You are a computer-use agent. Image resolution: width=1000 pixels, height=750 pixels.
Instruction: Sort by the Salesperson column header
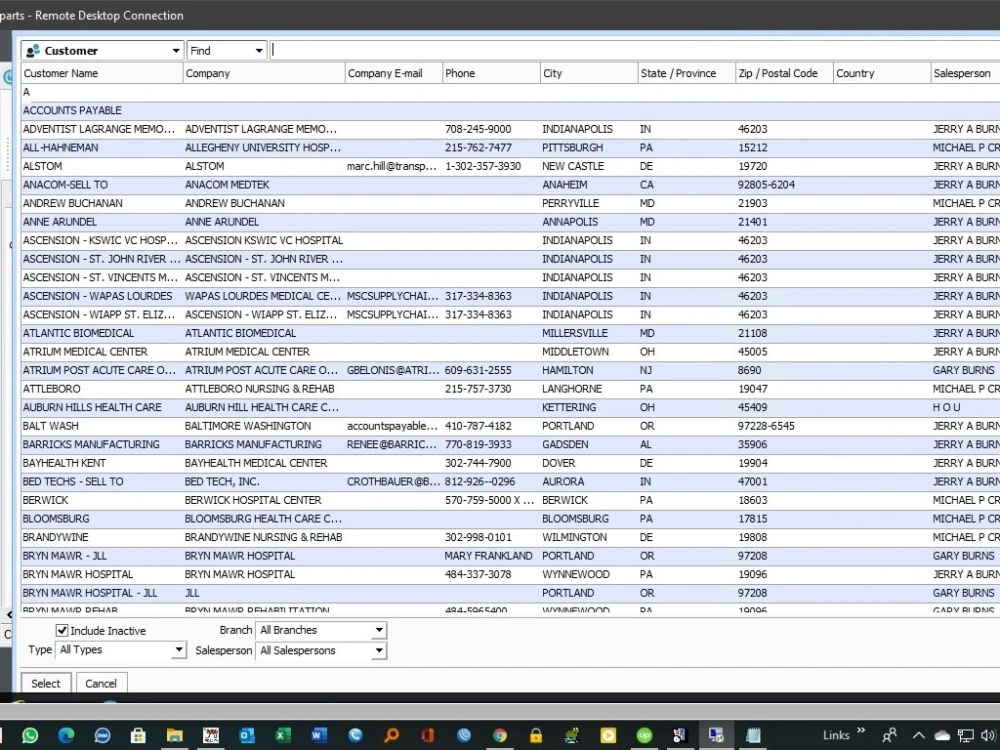[x=966, y=73]
